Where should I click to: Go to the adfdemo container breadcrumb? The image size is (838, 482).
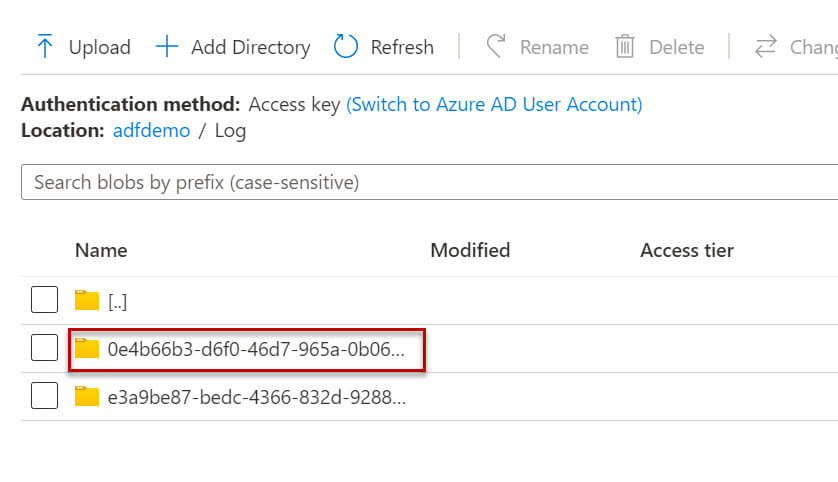pyautogui.click(x=151, y=130)
